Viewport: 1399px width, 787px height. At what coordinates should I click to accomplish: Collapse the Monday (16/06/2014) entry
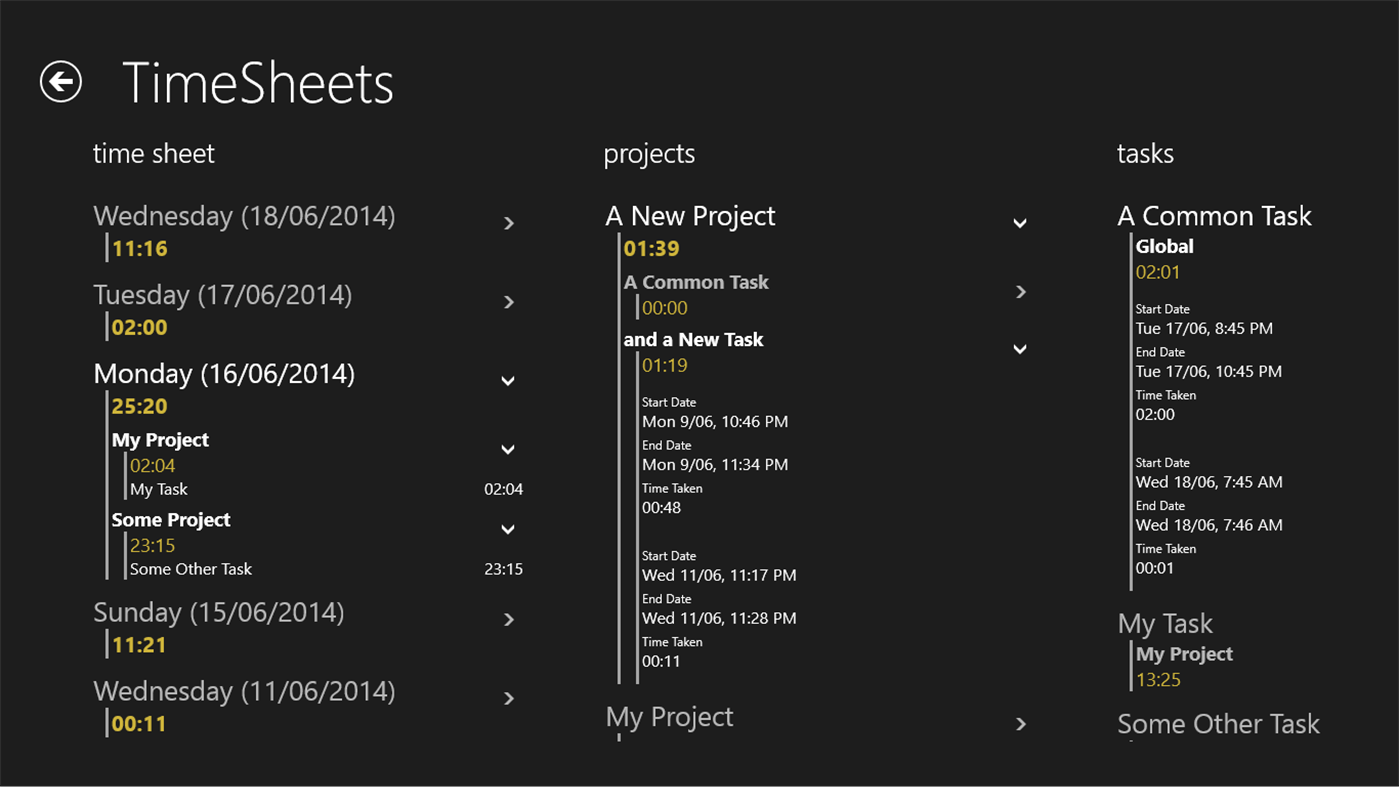(x=507, y=381)
